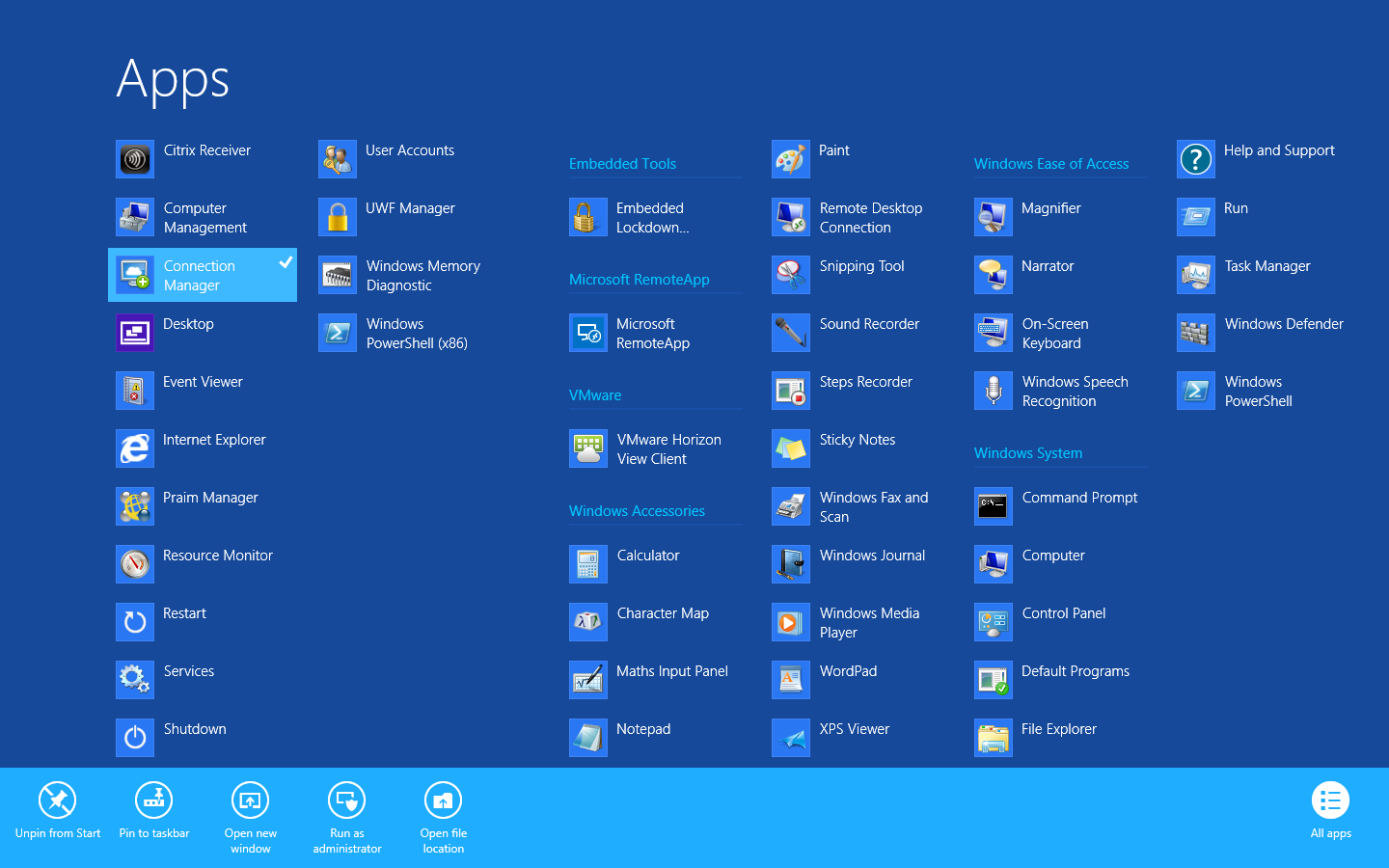Click Open new window button
Image resolution: width=1389 pixels, height=868 pixels.
coord(251,818)
